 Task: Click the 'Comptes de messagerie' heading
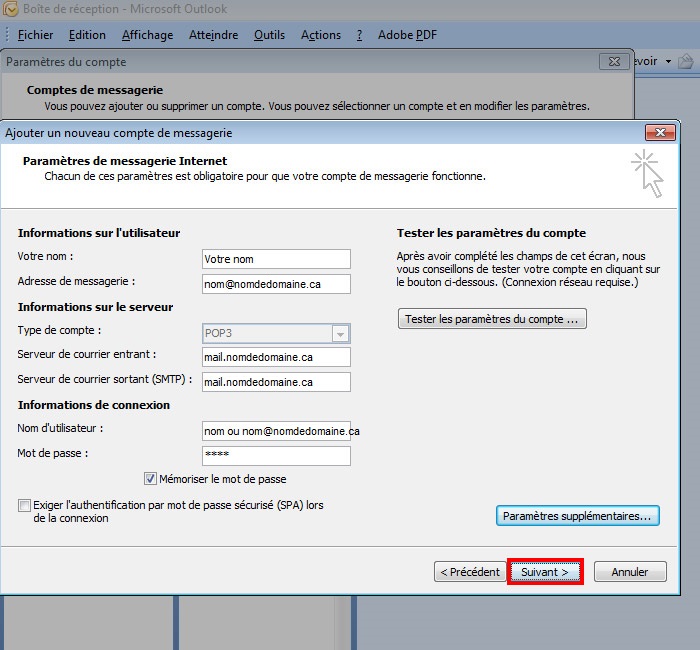[95, 90]
